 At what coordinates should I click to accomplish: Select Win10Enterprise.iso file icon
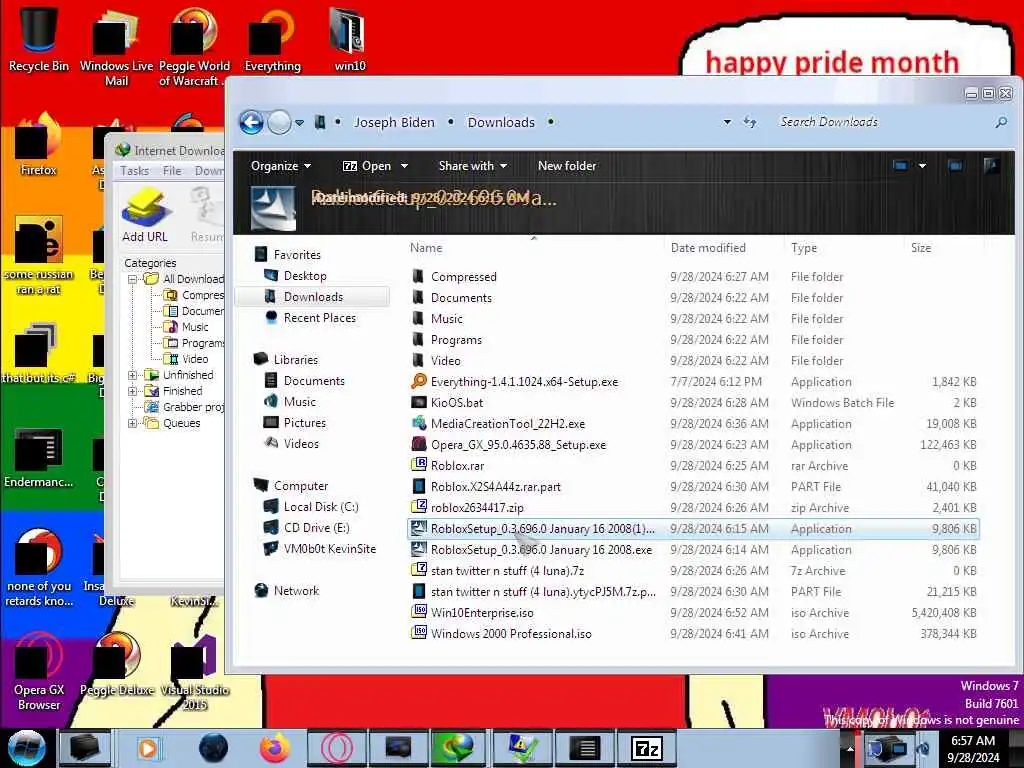click(419, 612)
